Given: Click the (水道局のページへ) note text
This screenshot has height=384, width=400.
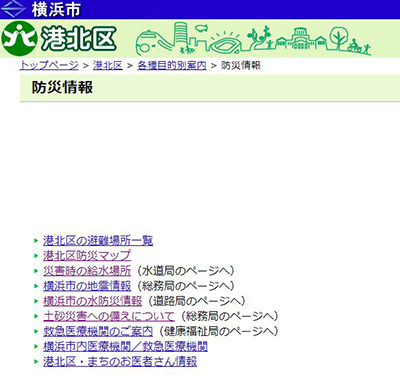Looking at the screenshot, I should pyautogui.click(x=186, y=271).
